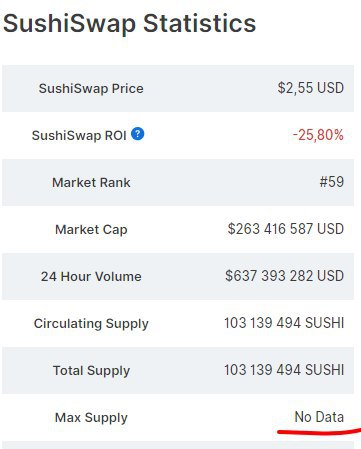The width and height of the screenshot is (361, 449).
Task: Select the Total Supply label
Action: click(91, 371)
